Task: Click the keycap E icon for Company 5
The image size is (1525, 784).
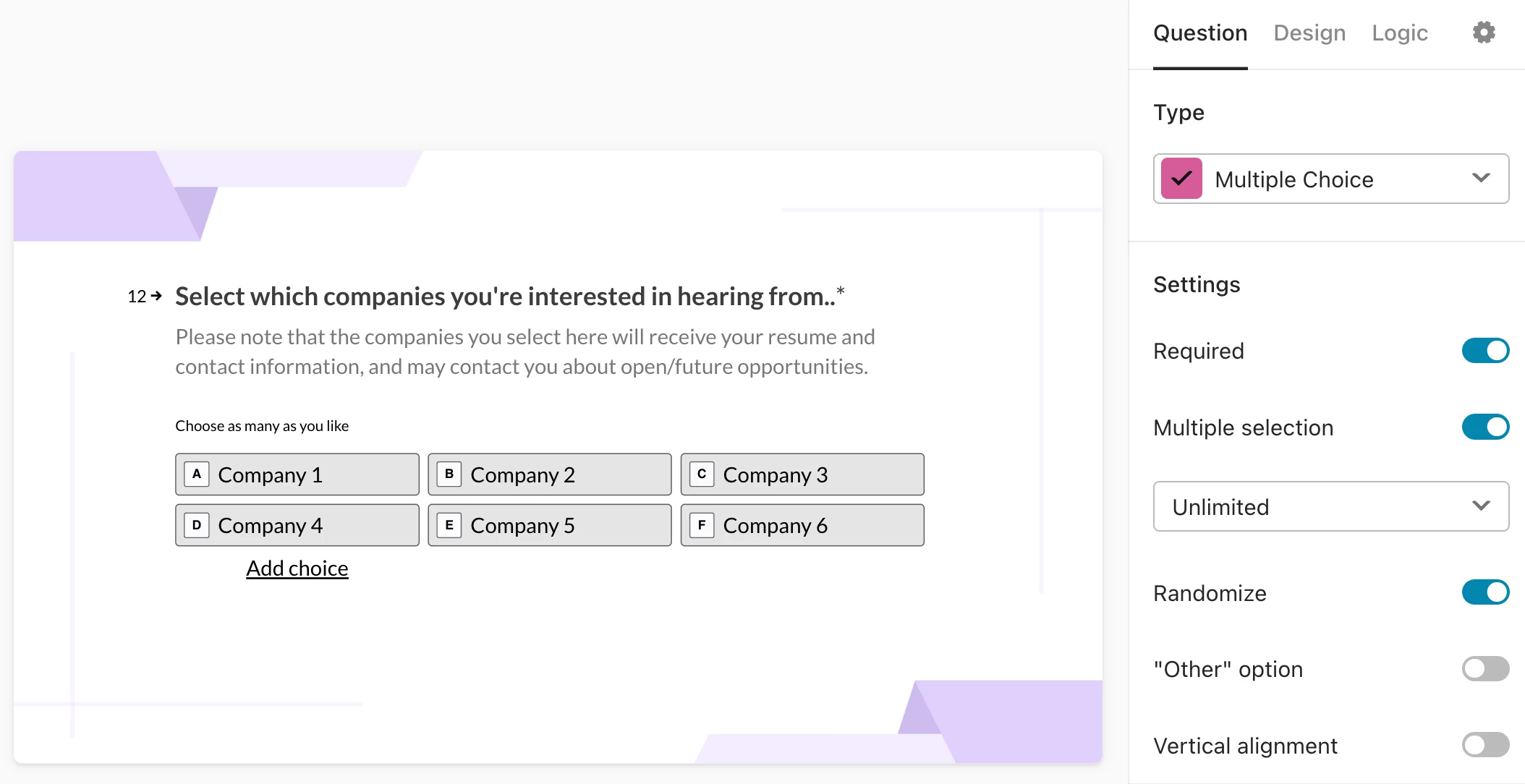Action: coord(449,525)
